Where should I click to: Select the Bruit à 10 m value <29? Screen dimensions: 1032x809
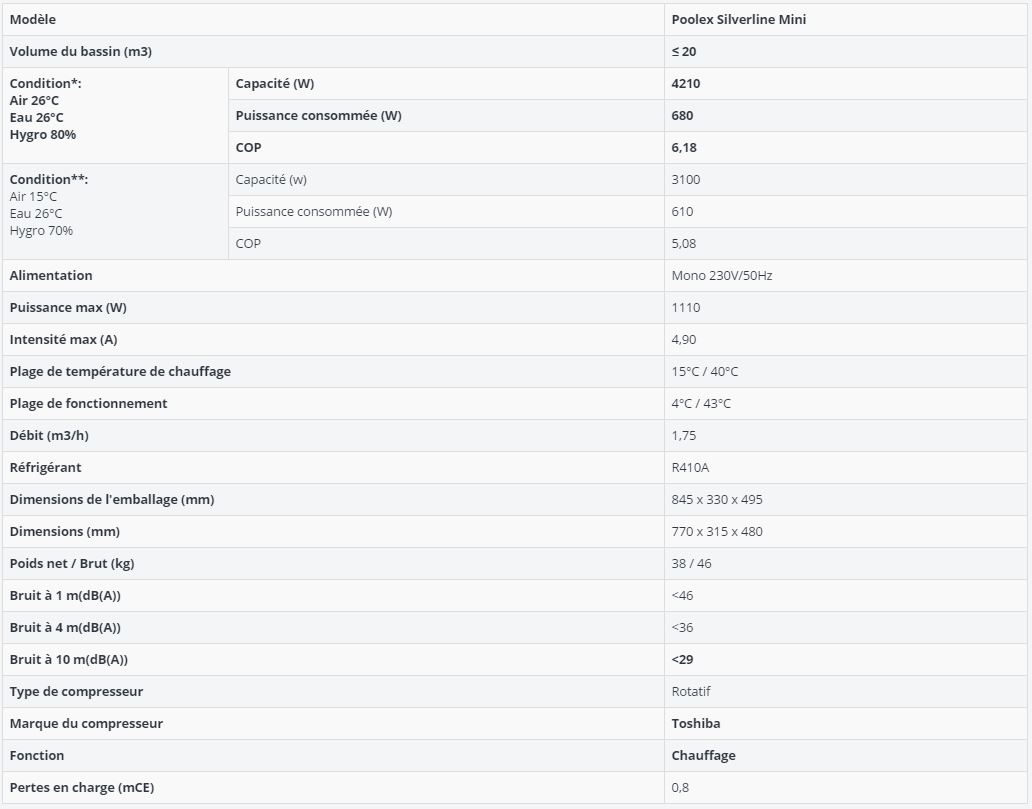pyautogui.click(x=683, y=660)
